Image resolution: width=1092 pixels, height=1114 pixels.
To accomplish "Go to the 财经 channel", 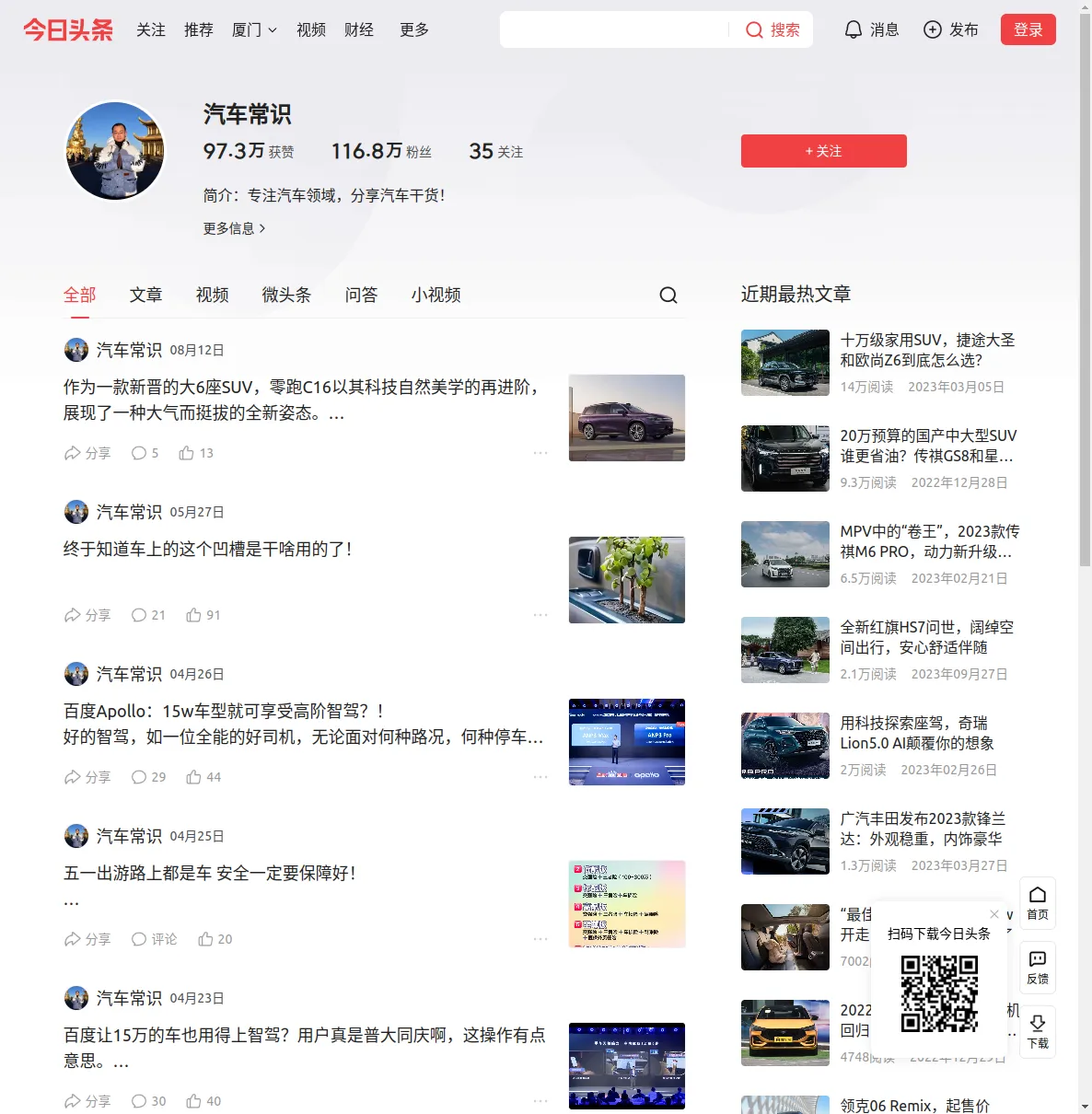I will tap(359, 30).
